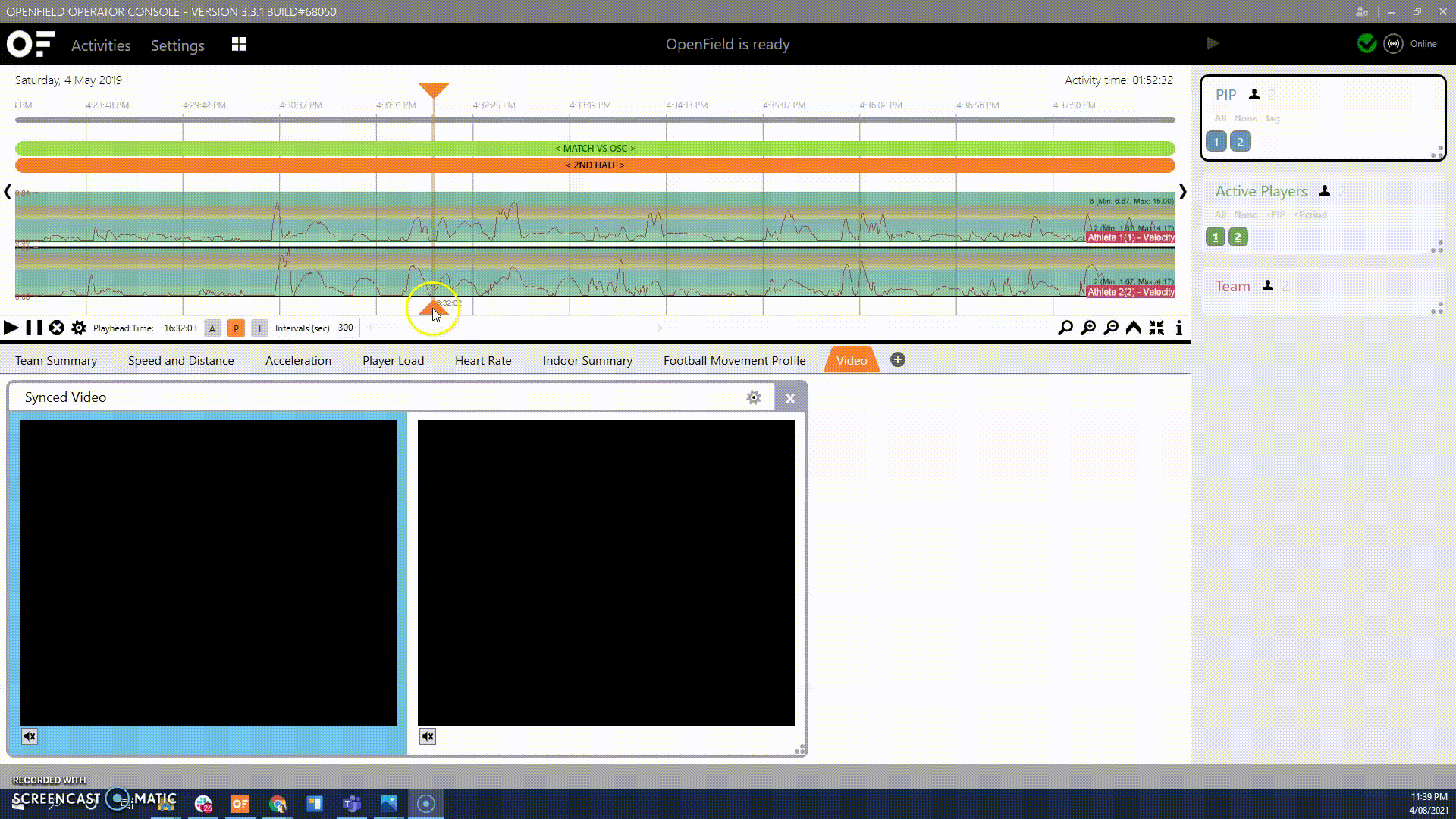Image resolution: width=1456 pixels, height=819 pixels.
Task: Click None in Active Players panel
Action: coord(1245,215)
